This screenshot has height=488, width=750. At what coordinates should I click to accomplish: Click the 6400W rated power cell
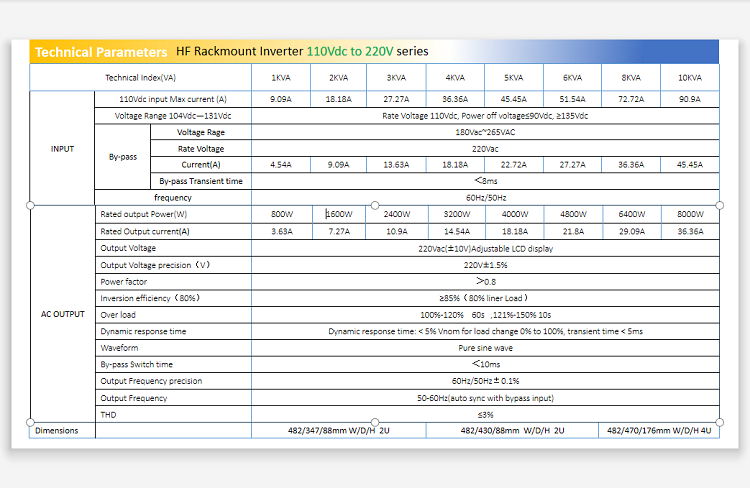pyautogui.click(x=632, y=214)
